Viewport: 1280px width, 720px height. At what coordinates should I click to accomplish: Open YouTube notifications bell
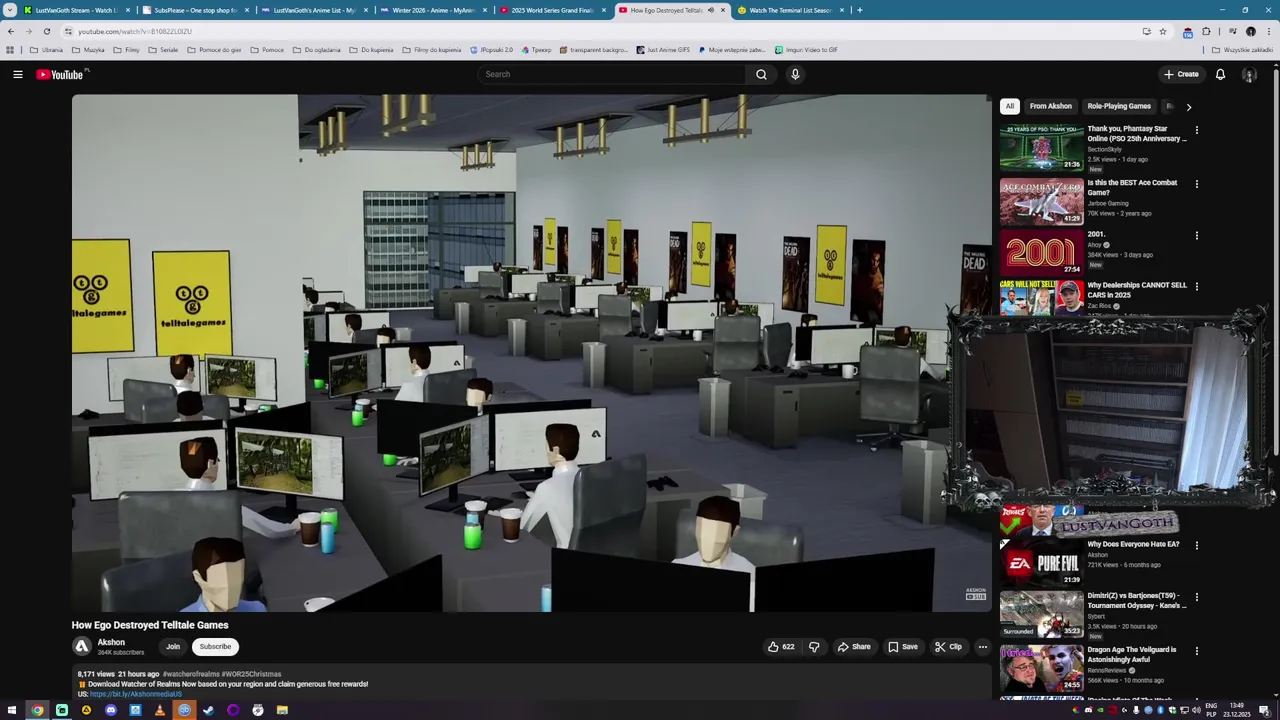pyautogui.click(x=1220, y=74)
